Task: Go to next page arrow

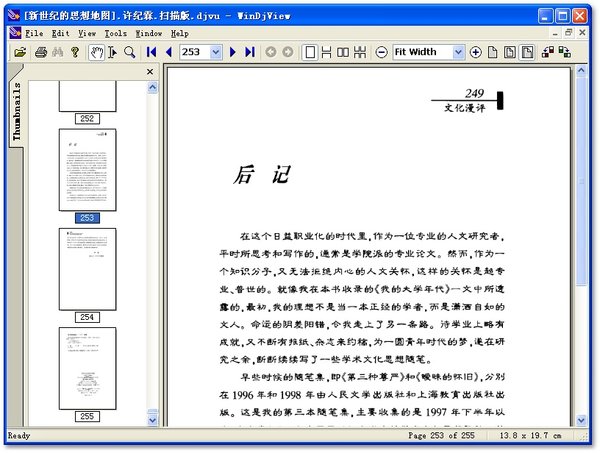Action: [232, 52]
